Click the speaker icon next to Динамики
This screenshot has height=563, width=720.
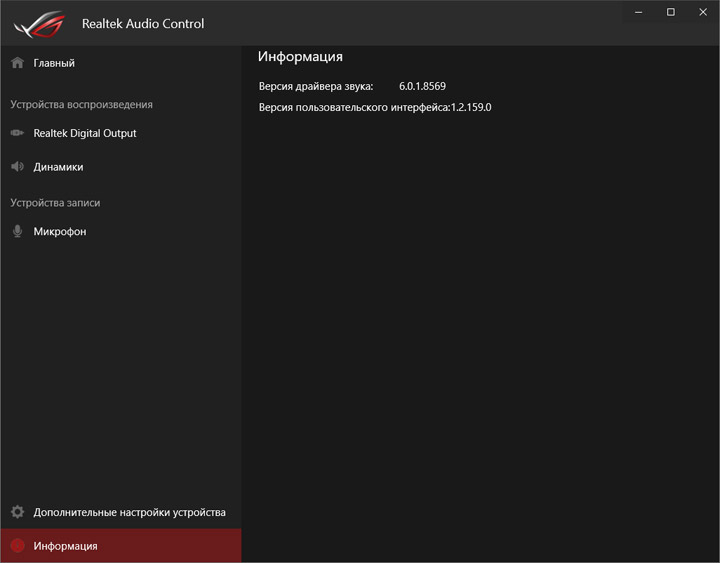[x=17, y=167]
